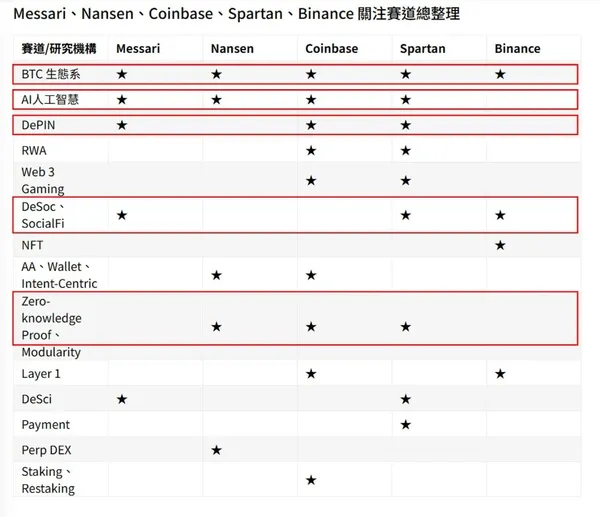Viewport: 600px width, 517px height.
Task: Click the Nansen star in AI人工智慧 row
Action: 216,99
